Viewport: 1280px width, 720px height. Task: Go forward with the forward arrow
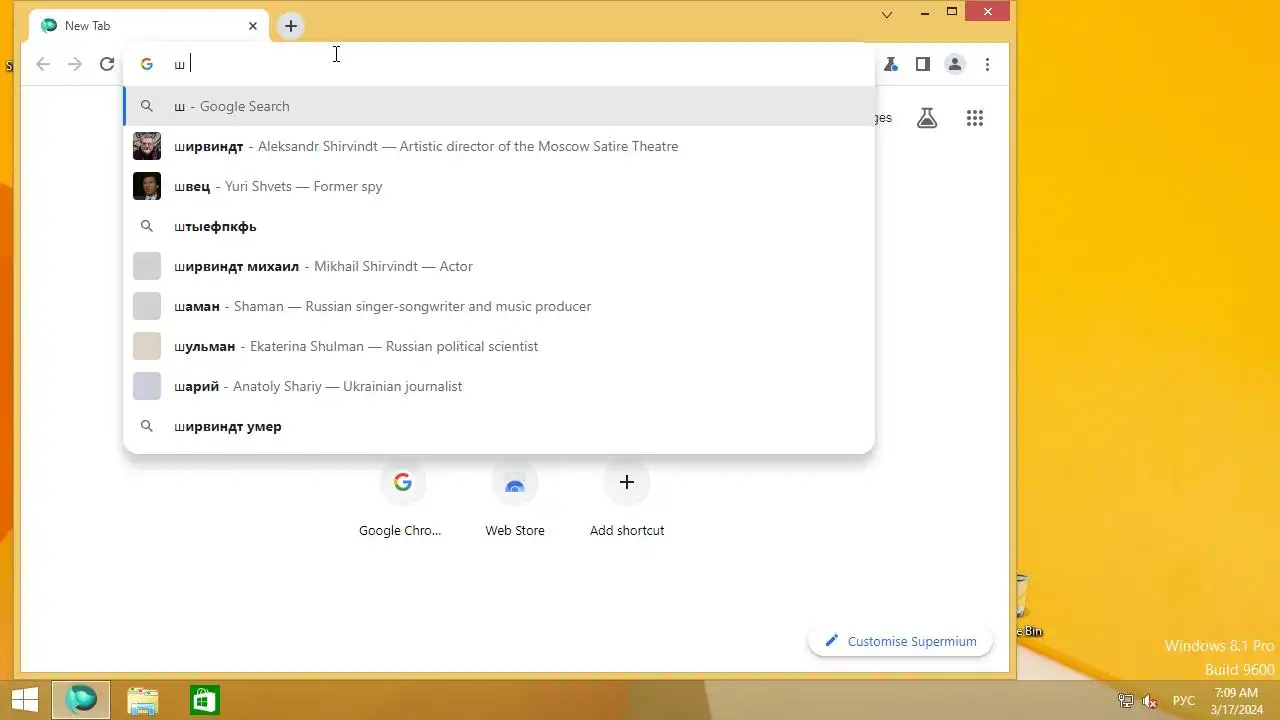pyautogui.click(x=75, y=64)
